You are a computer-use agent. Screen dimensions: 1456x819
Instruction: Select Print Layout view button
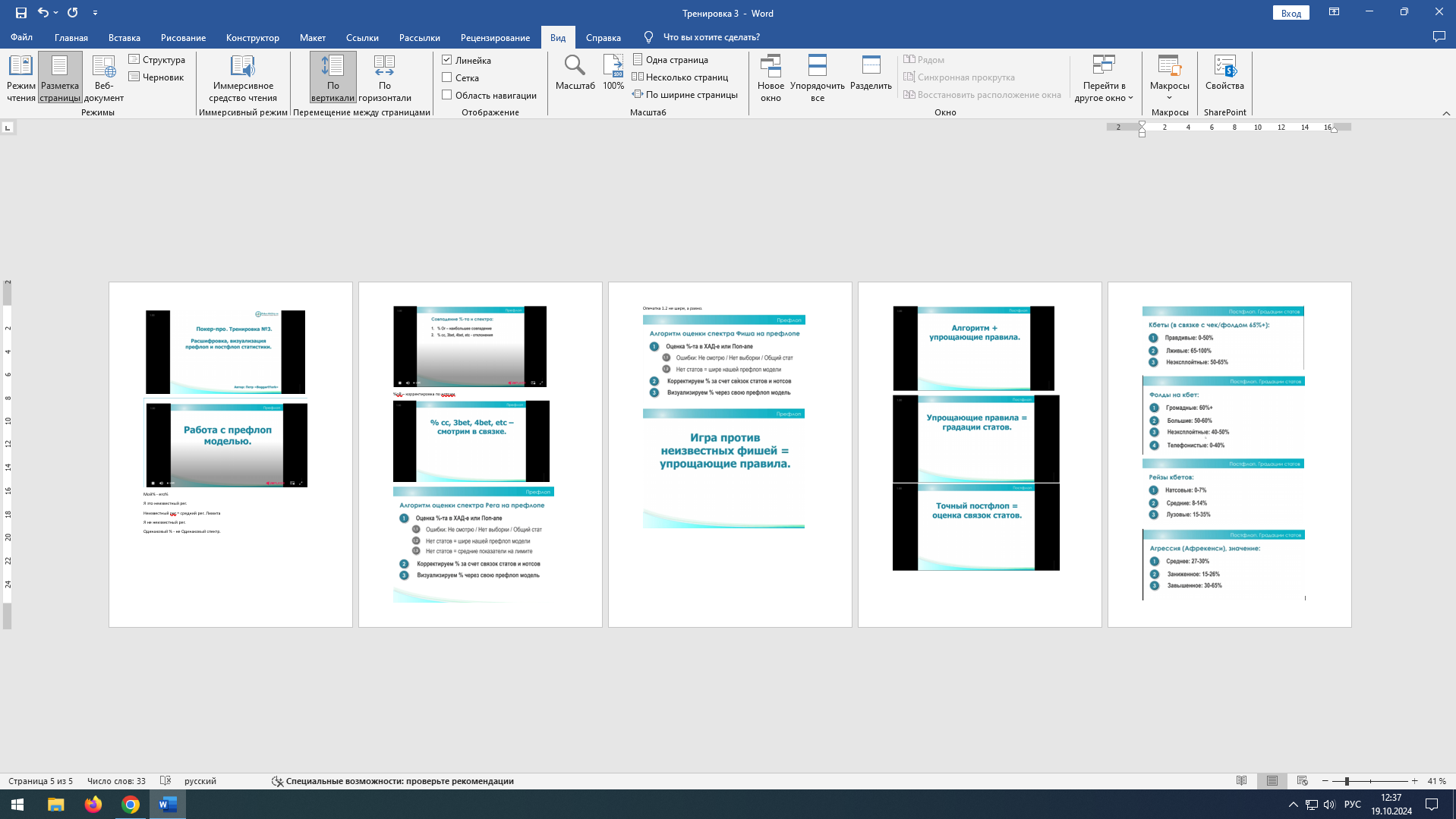[60, 77]
